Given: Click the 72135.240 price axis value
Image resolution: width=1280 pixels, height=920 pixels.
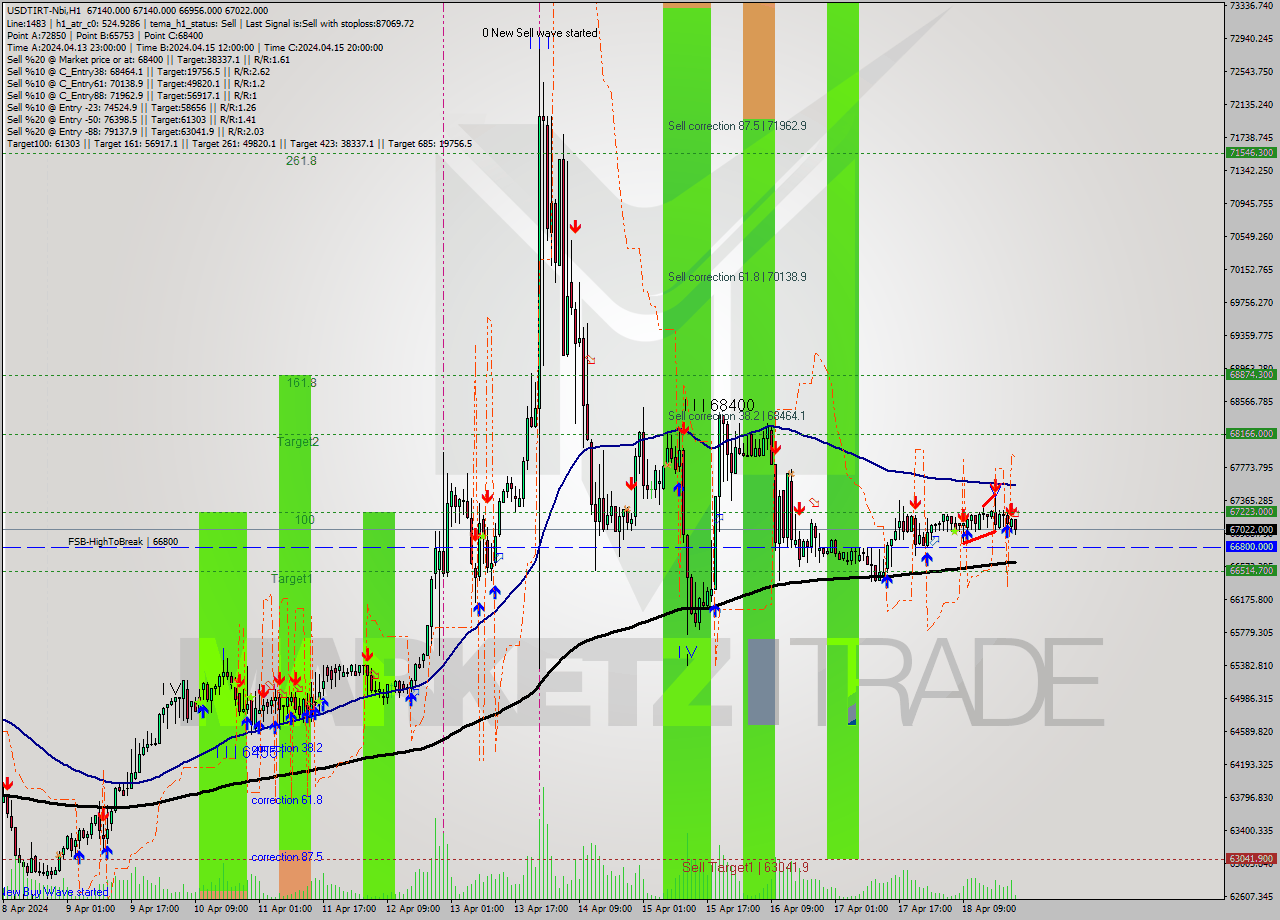Looking at the screenshot, I should pyautogui.click(x=1250, y=105).
